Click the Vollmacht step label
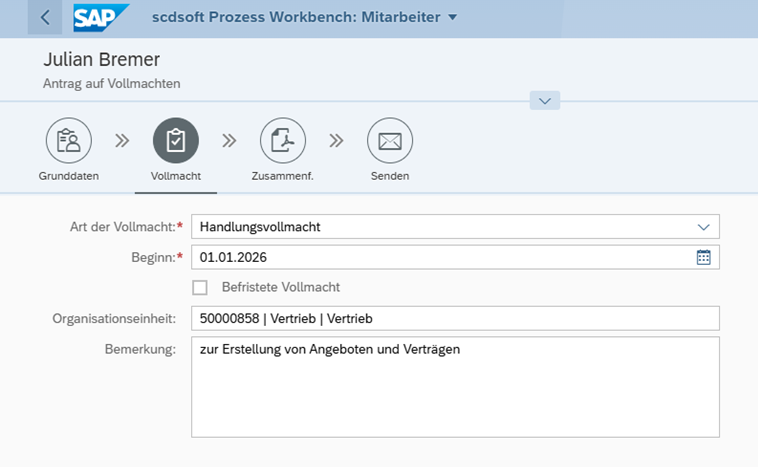Image resolution: width=758 pixels, height=467 pixels. point(176,176)
